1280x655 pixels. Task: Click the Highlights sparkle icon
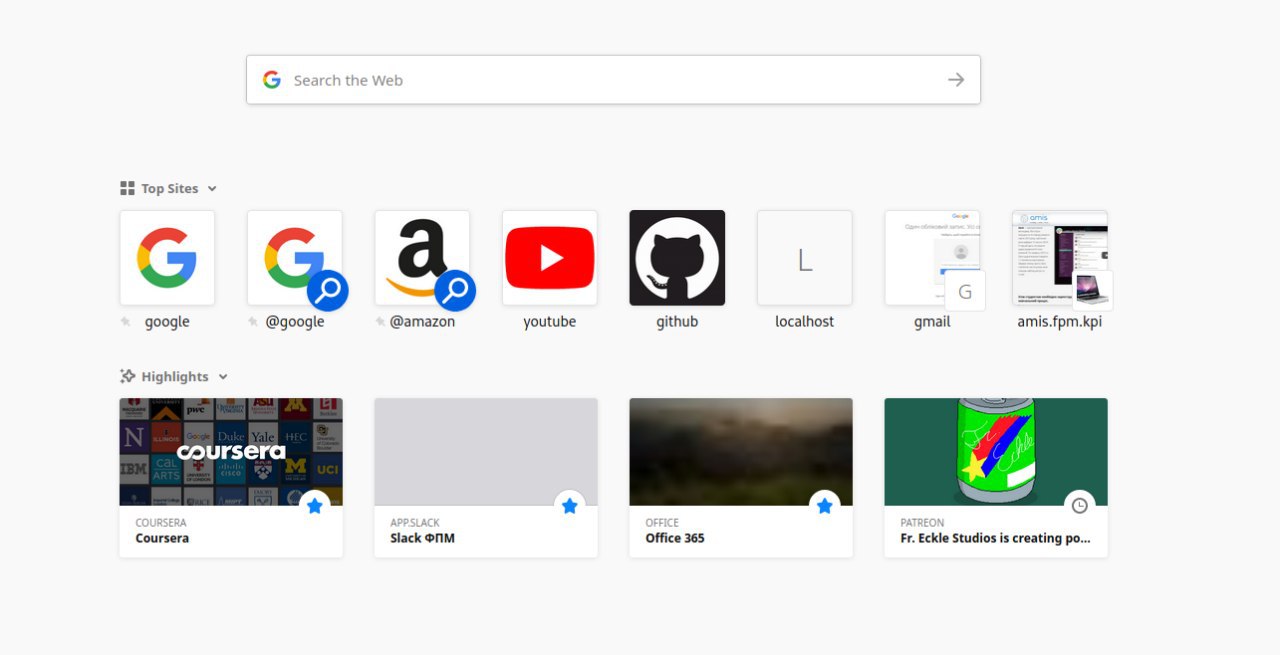[x=127, y=376]
